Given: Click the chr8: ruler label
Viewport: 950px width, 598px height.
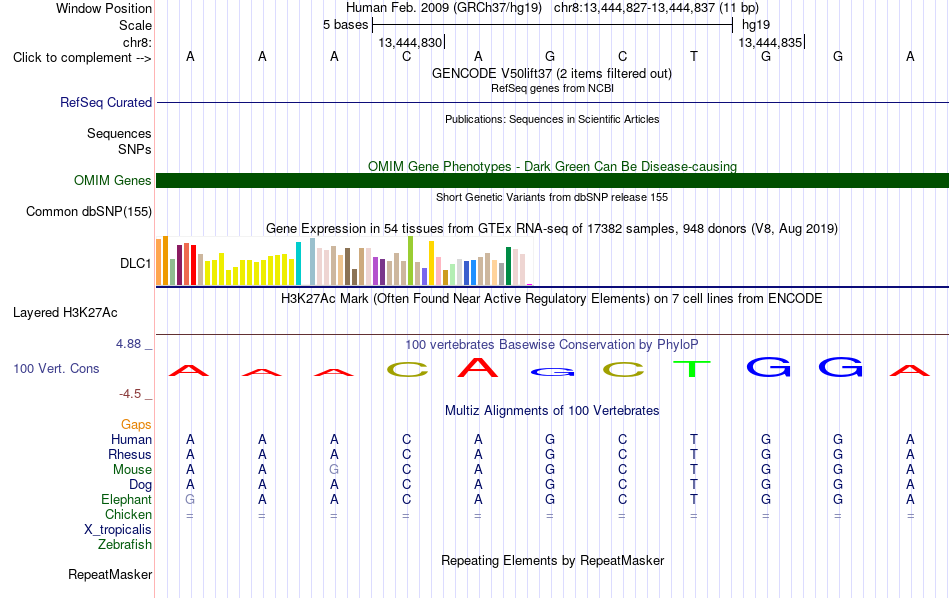Looking at the screenshot, I should click(x=137, y=42).
